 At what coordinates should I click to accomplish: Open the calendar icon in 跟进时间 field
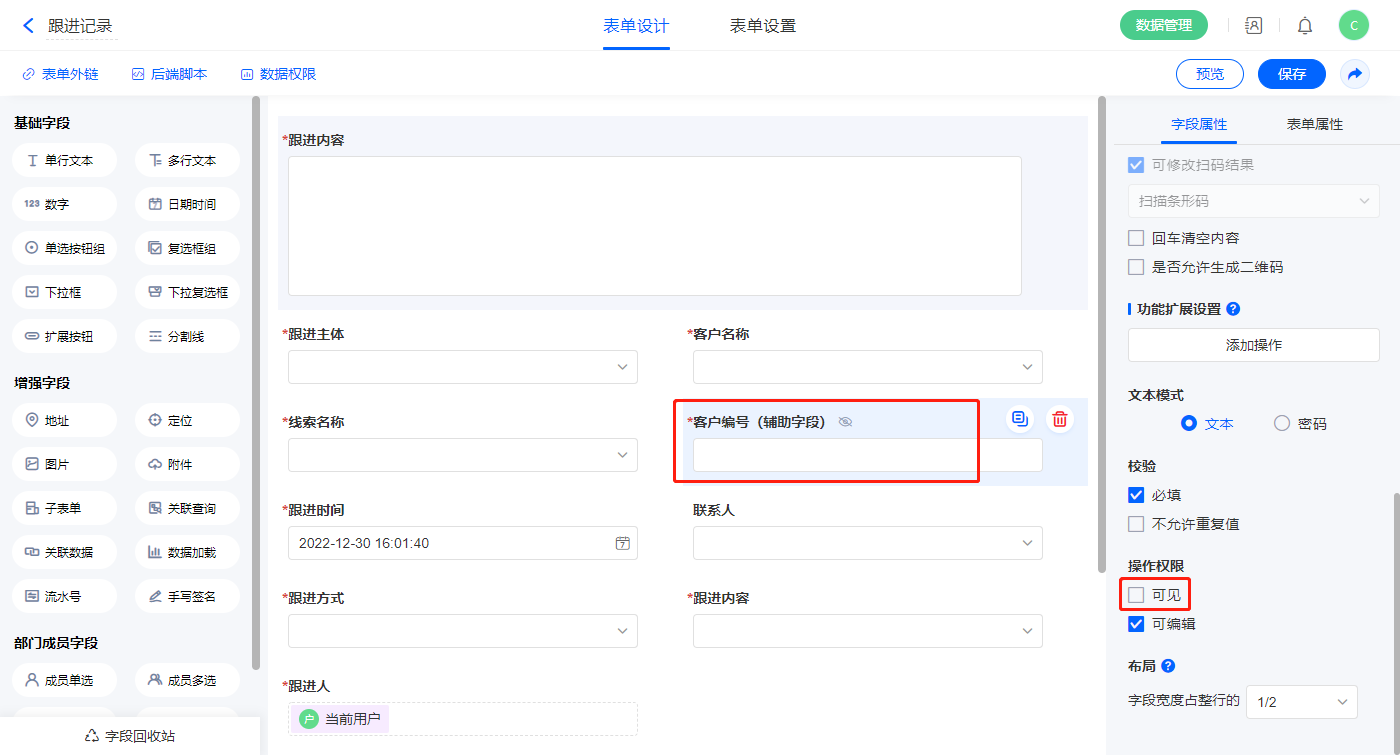tap(622, 543)
